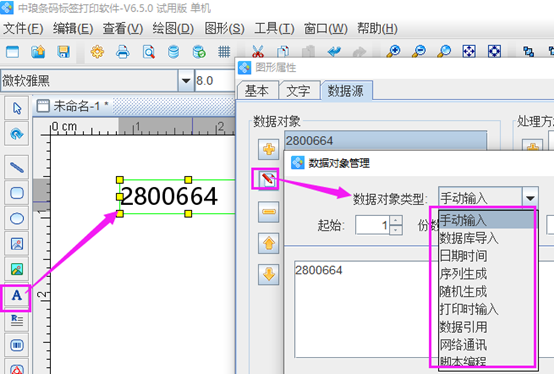Image resolution: width=554 pixels, height=374 pixels.
Task: Open the 绘图(D) menu
Action: [x=173, y=29]
